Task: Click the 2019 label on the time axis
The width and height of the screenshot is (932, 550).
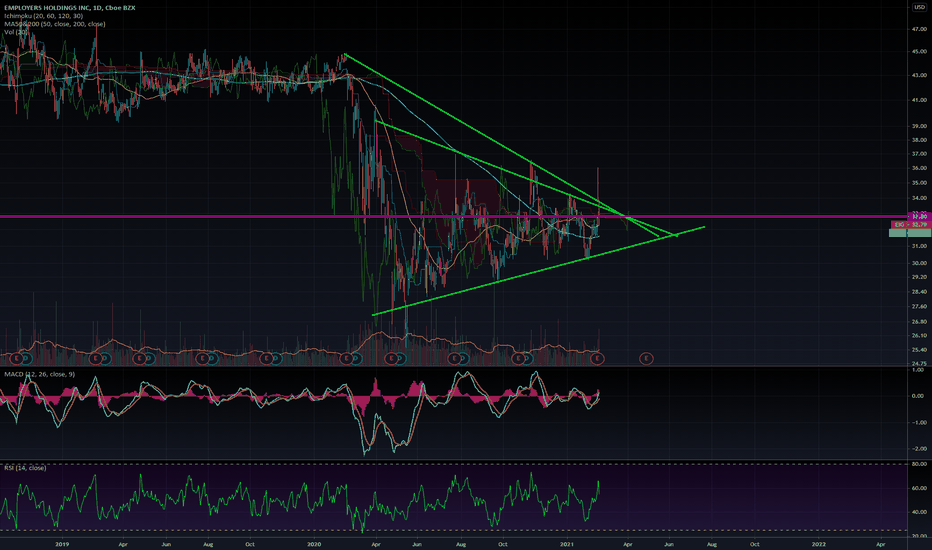Action: 62,544
